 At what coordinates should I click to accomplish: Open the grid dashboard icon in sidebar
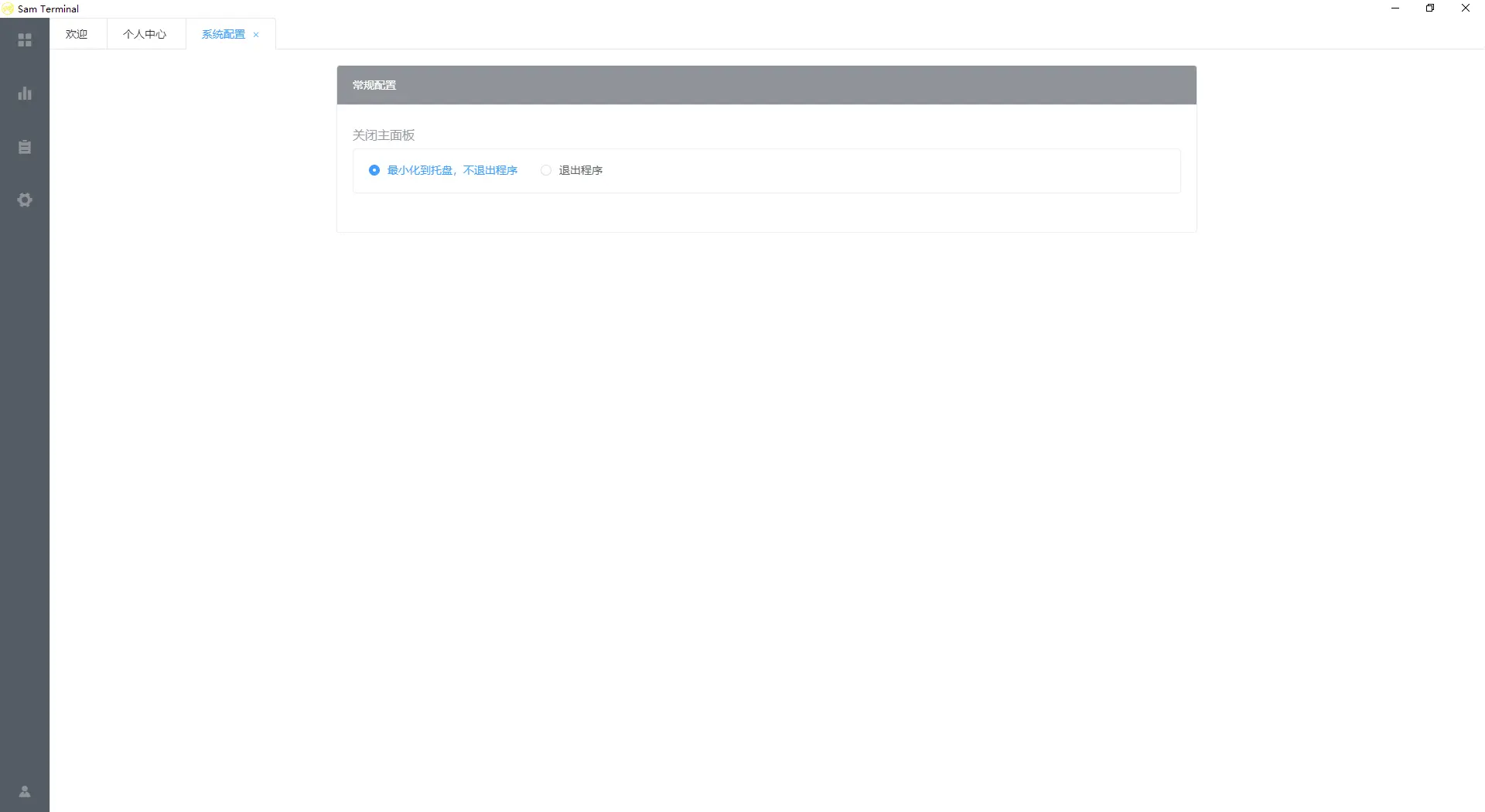pos(25,40)
